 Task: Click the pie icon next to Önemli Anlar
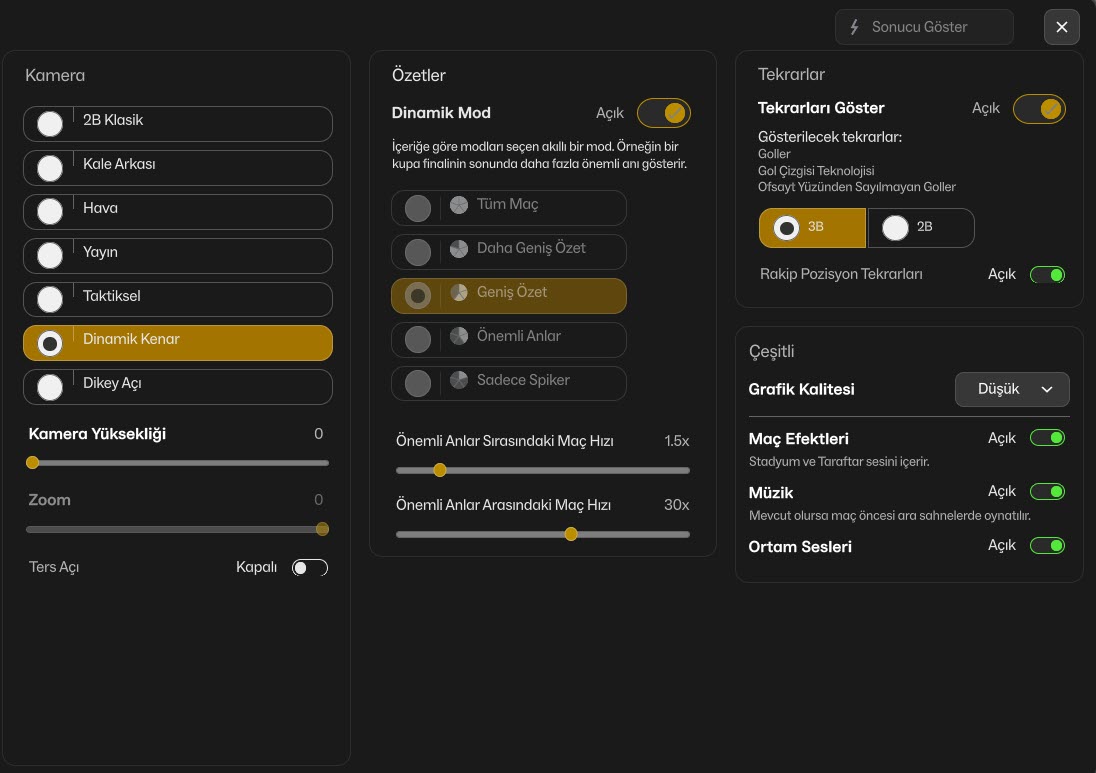click(459, 337)
